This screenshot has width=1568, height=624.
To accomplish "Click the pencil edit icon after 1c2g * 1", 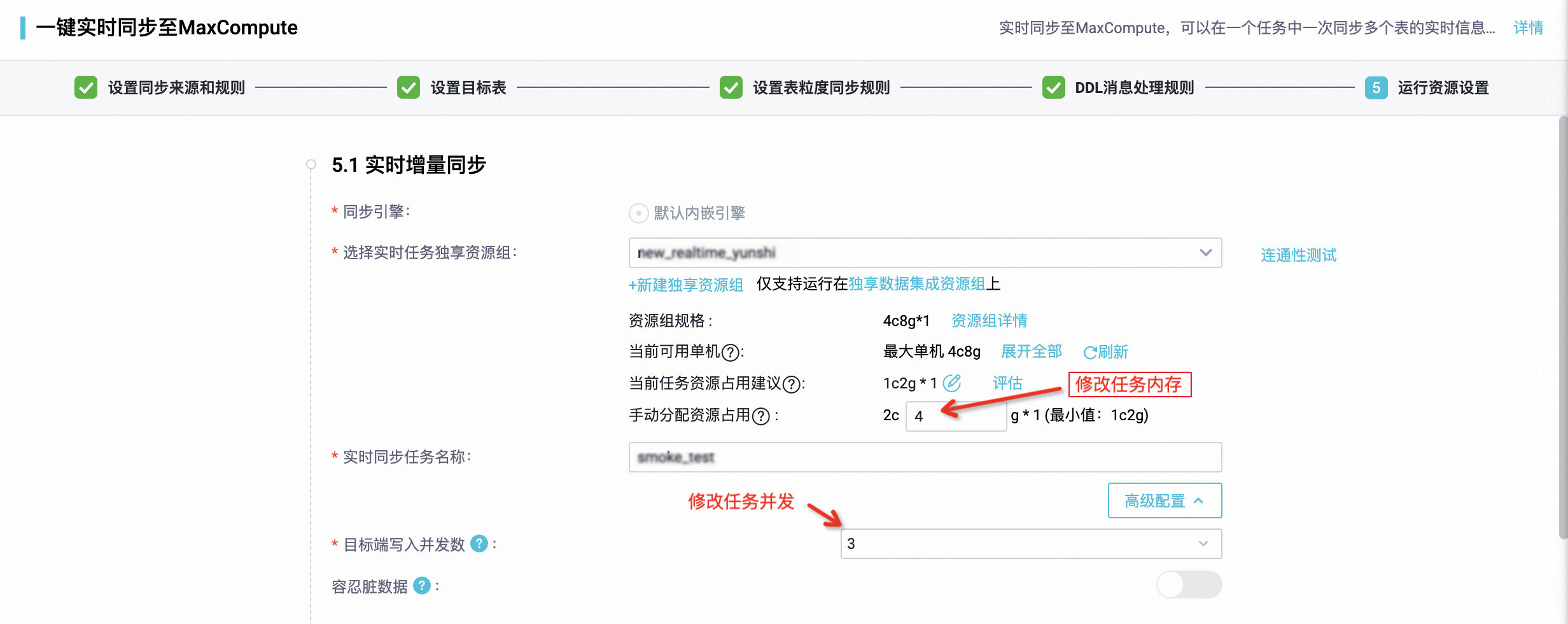I will tap(952, 383).
